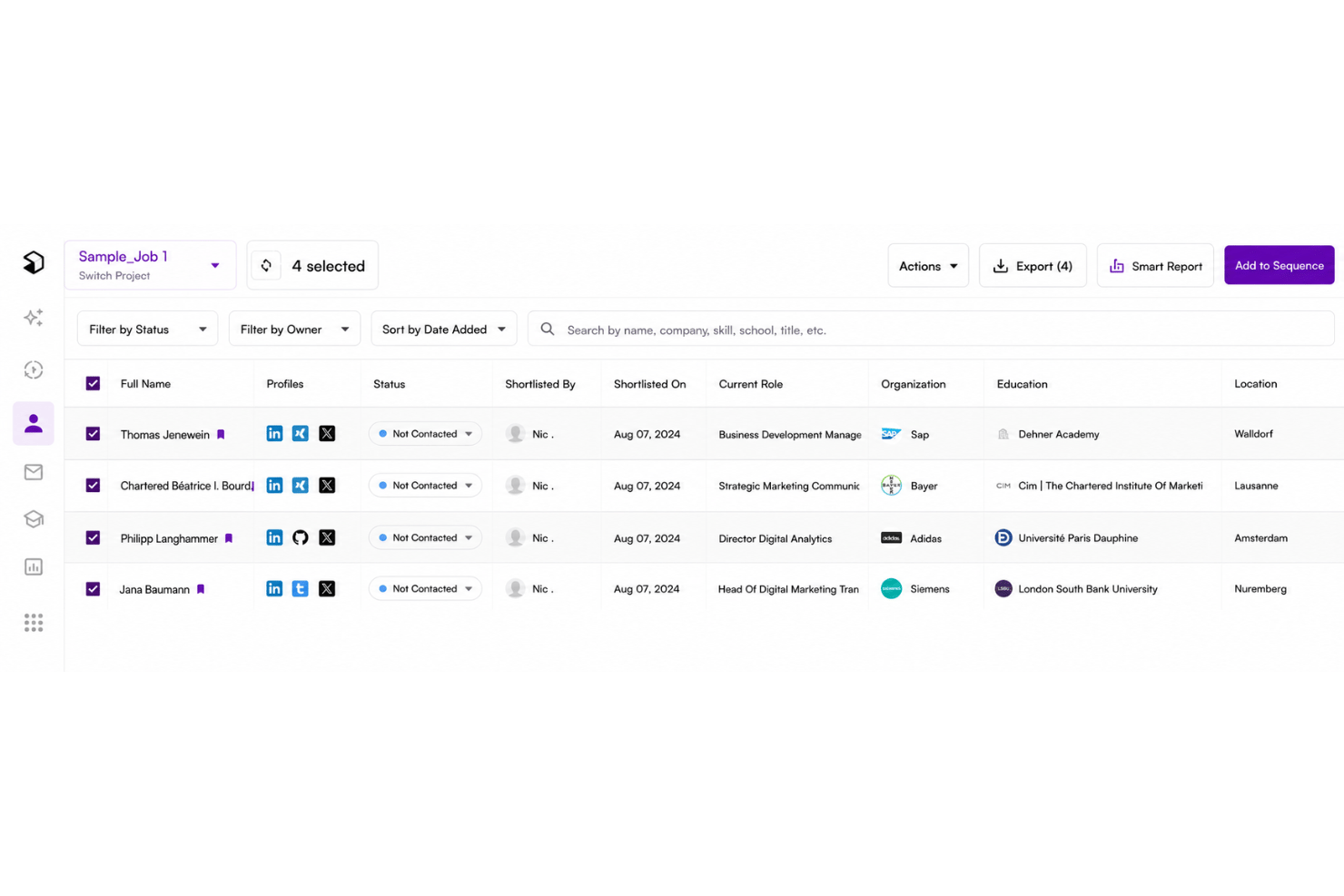This screenshot has width=1344, height=896.
Task: Open Thomas Jenewein's candidate name
Action: 164,435
